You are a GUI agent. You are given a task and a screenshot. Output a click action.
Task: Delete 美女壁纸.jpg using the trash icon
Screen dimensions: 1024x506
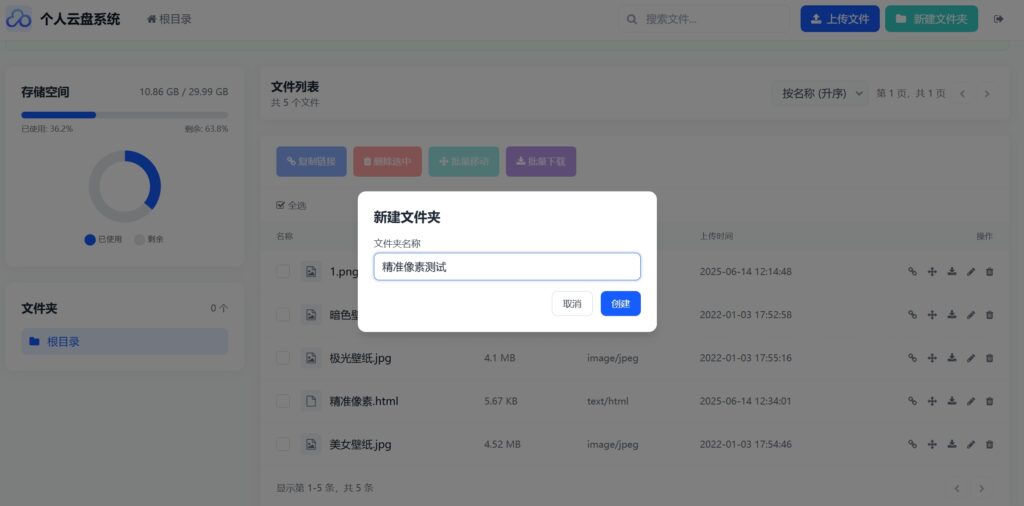point(989,445)
